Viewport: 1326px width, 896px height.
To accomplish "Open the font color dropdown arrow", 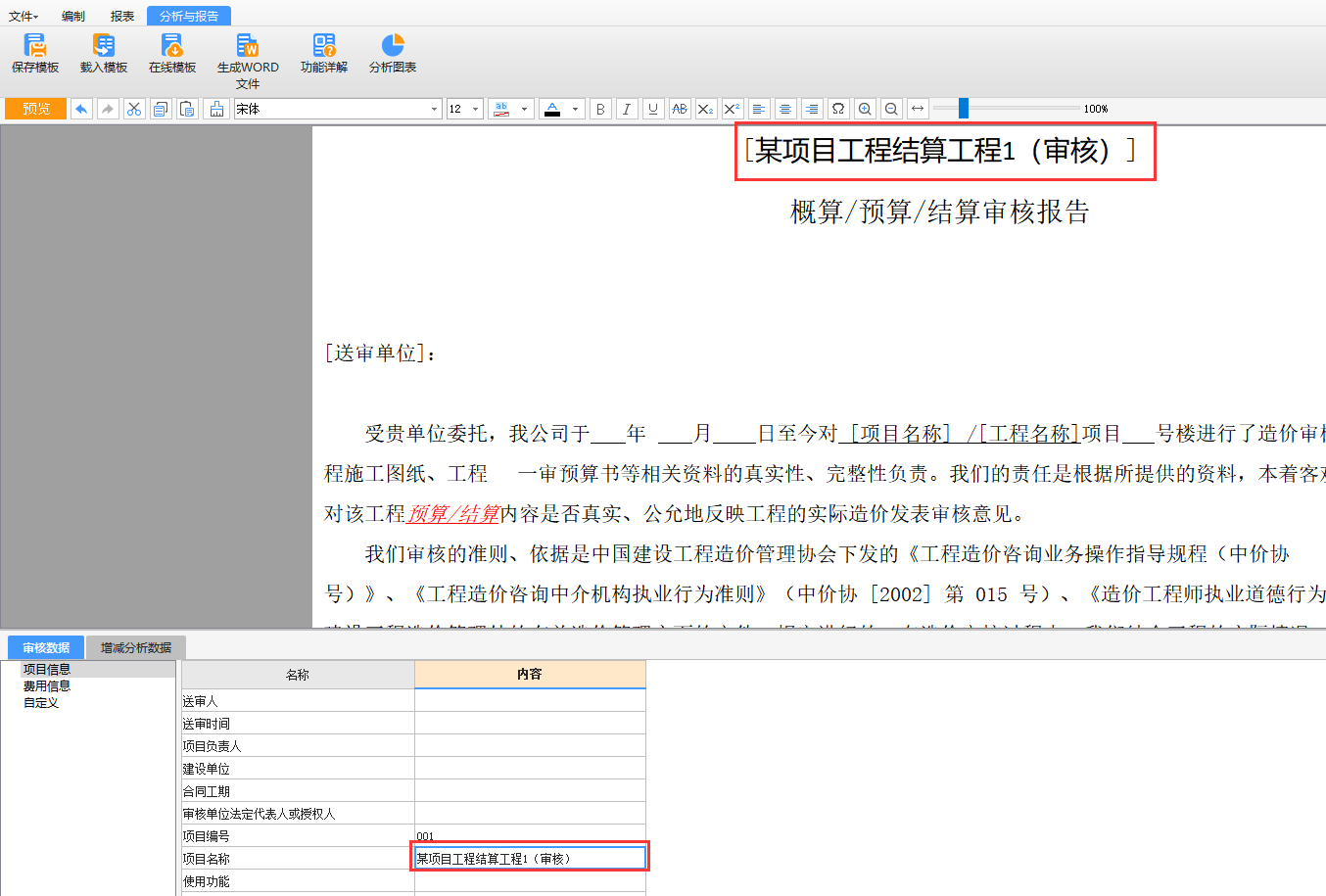I will [x=575, y=109].
